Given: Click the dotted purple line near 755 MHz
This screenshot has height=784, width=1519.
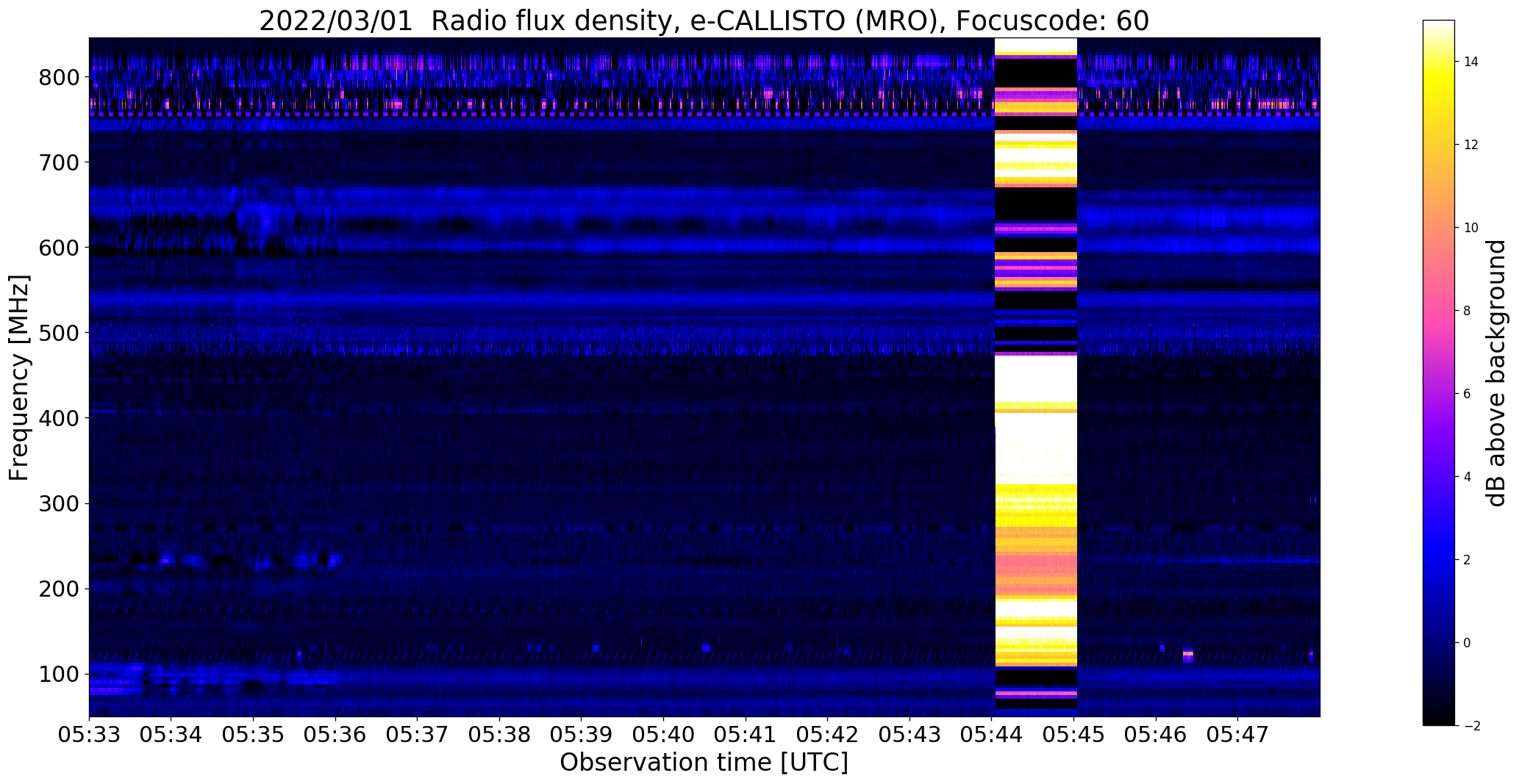Looking at the screenshot, I should (704, 115).
